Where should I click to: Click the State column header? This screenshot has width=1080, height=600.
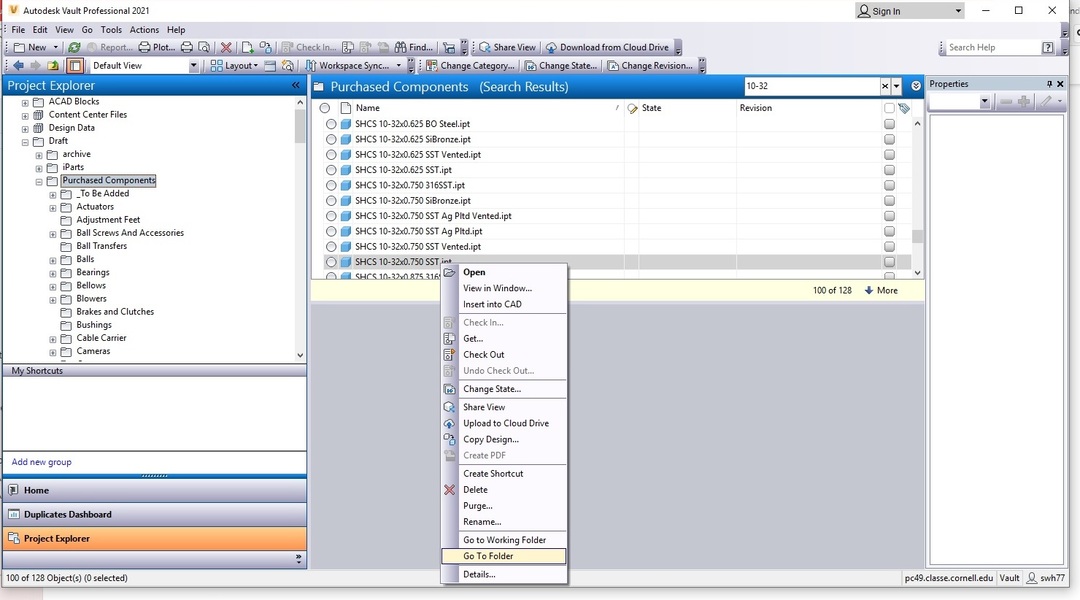652,108
